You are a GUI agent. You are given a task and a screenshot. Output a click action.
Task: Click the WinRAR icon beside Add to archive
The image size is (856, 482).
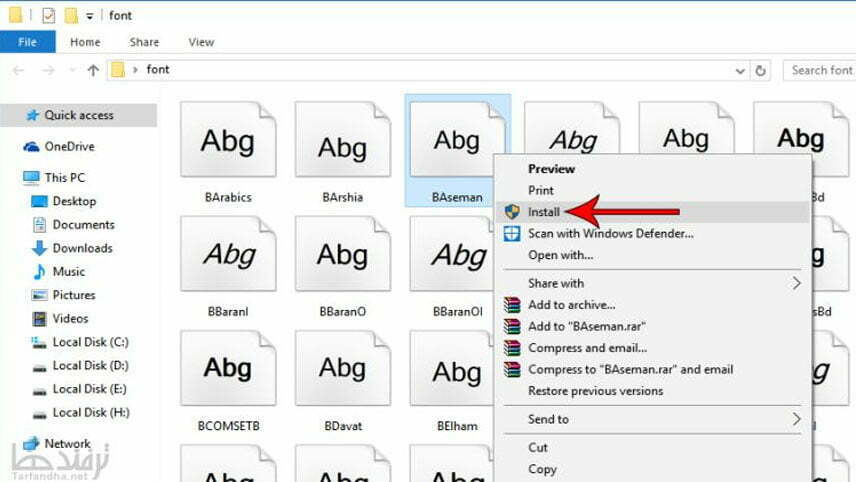(512, 305)
